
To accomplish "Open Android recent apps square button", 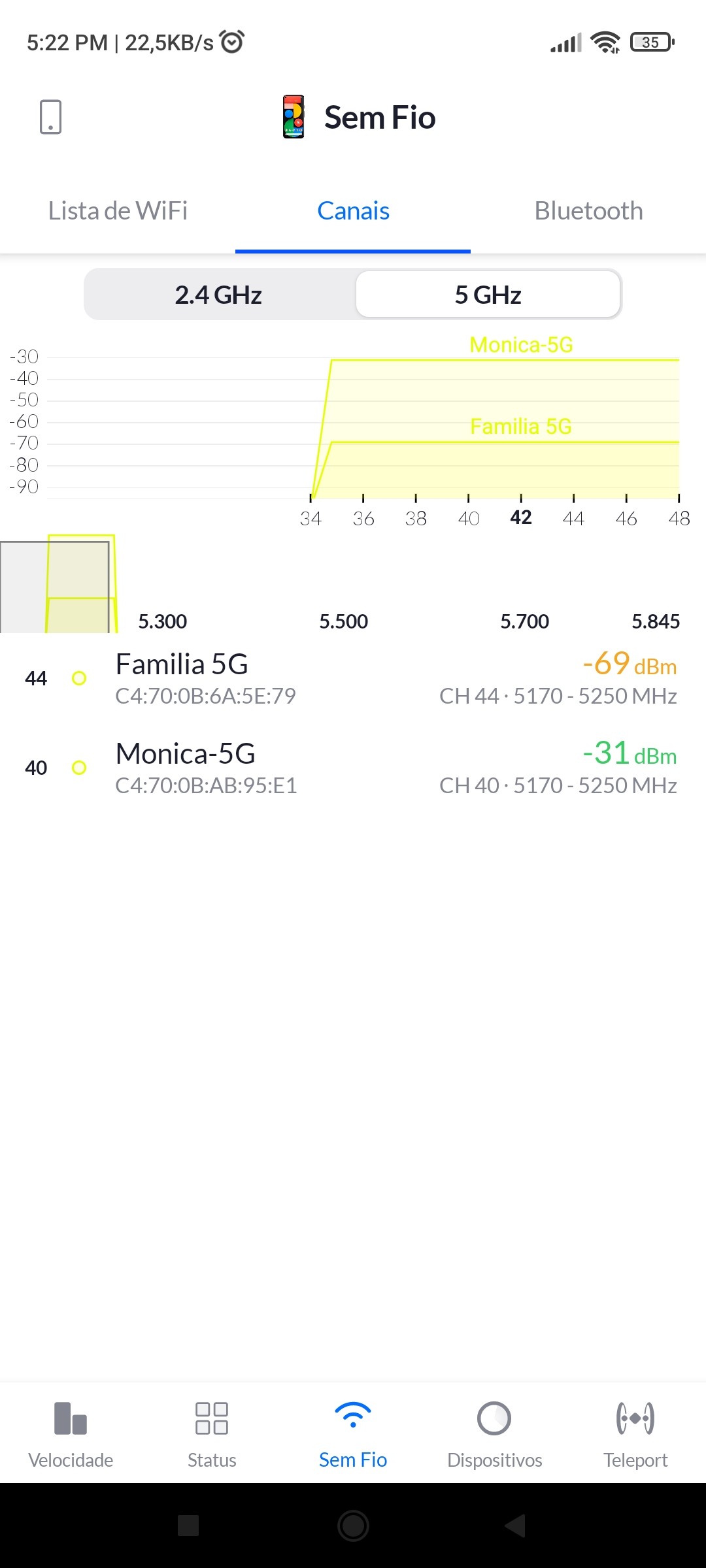I will [x=188, y=1526].
